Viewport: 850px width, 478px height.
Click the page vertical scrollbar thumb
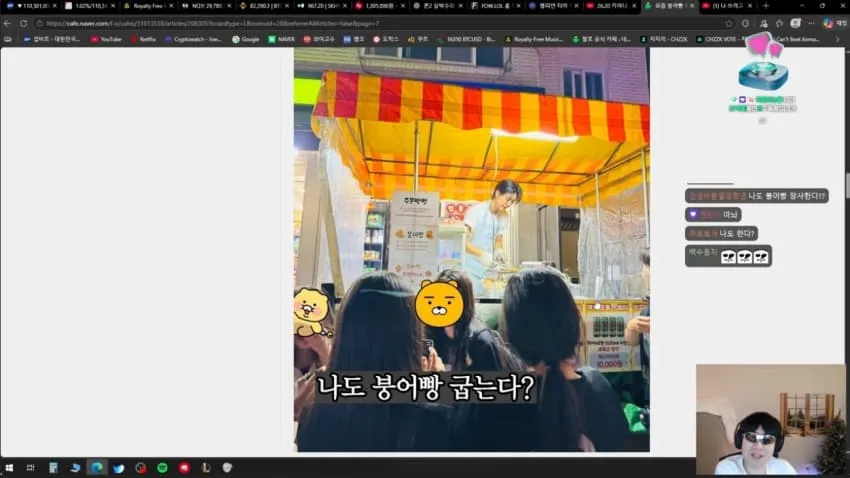coord(847,186)
